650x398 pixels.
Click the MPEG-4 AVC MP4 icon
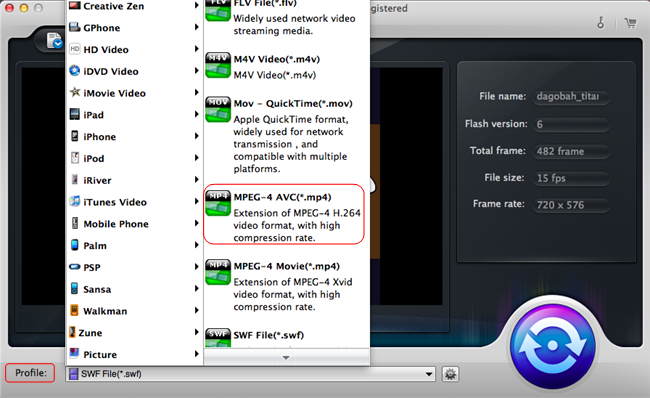[218, 203]
